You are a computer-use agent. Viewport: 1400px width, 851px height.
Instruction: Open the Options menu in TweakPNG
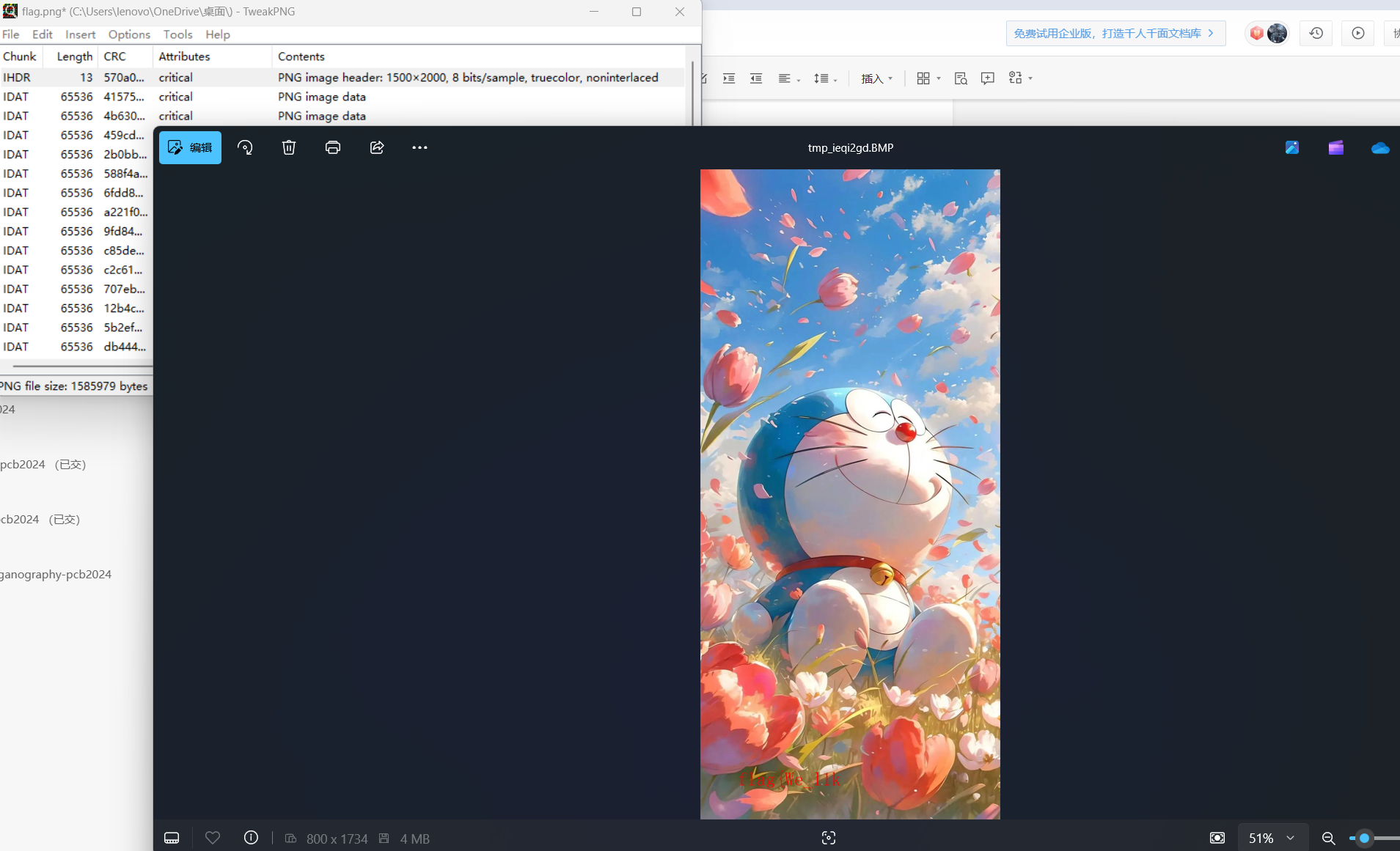[x=129, y=34]
